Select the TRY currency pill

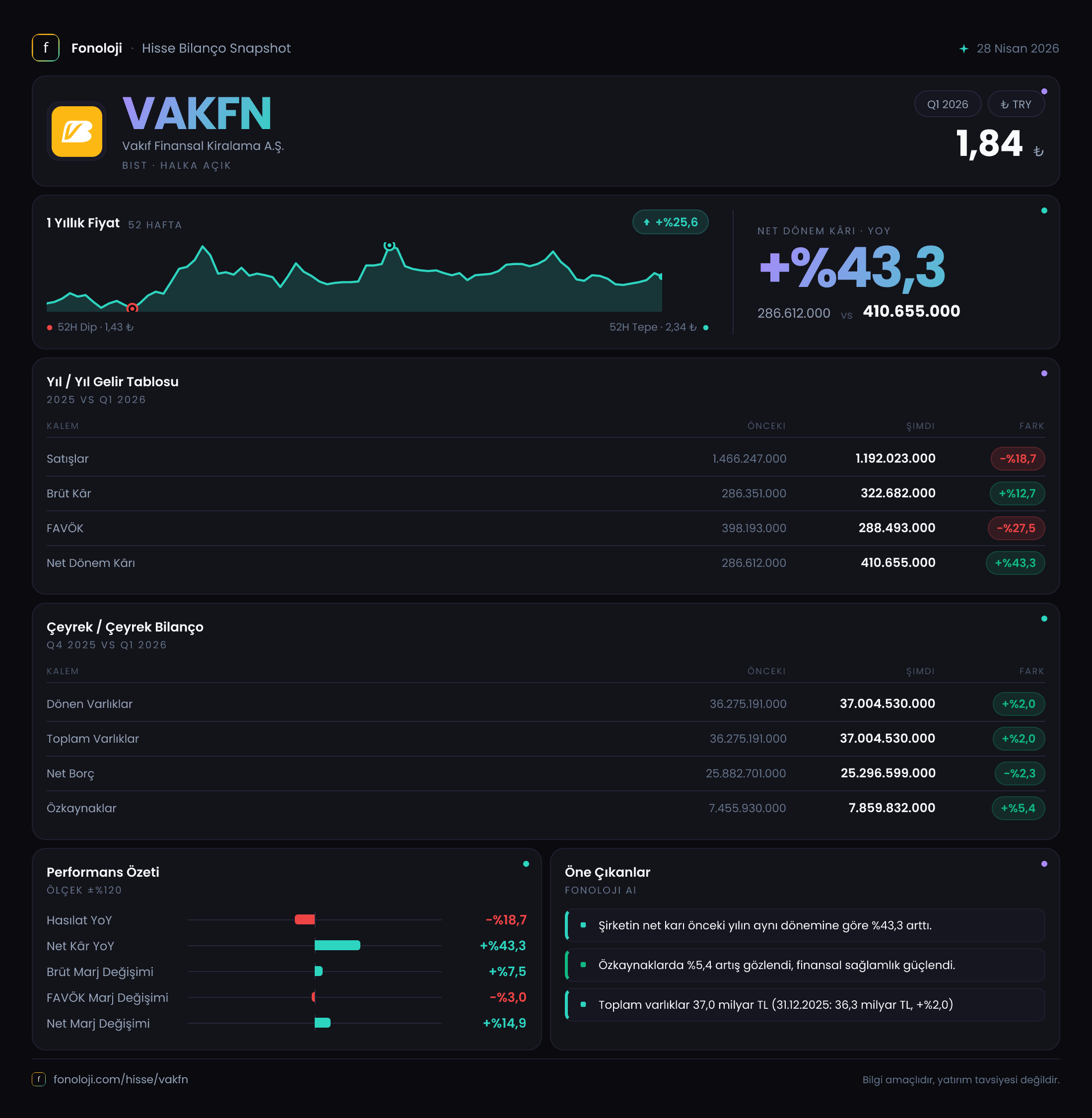[1016, 104]
